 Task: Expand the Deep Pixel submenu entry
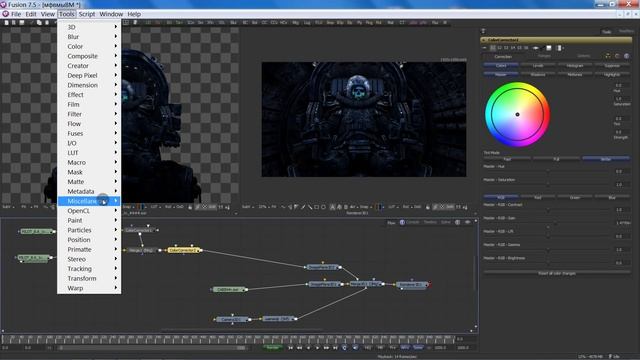click(x=89, y=76)
